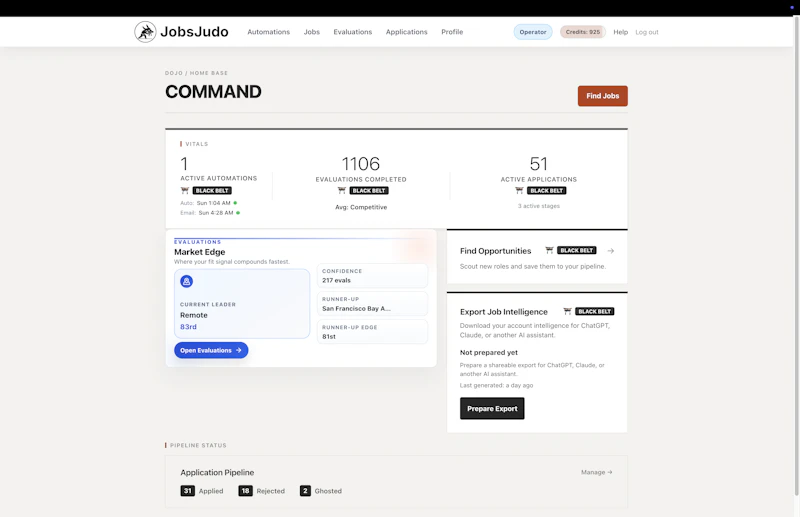Open the Find Opportunities card title
800x517 pixels.
(495, 251)
